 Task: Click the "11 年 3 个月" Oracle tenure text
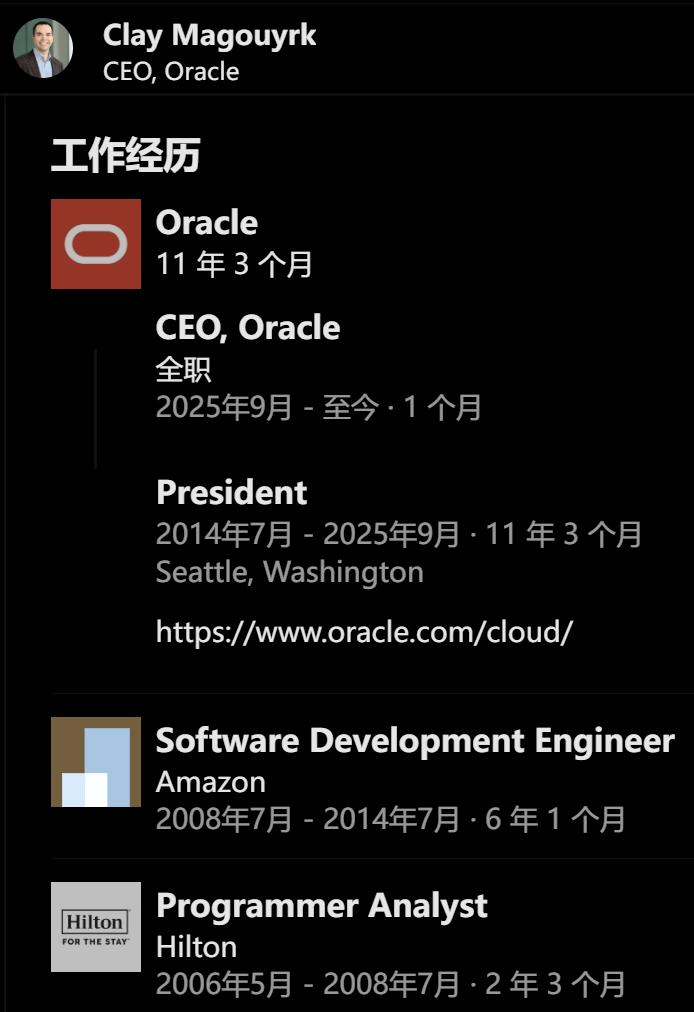pos(234,264)
